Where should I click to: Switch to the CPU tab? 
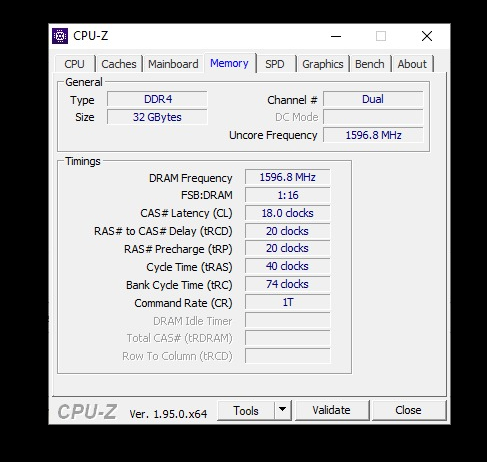[x=75, y=64]
